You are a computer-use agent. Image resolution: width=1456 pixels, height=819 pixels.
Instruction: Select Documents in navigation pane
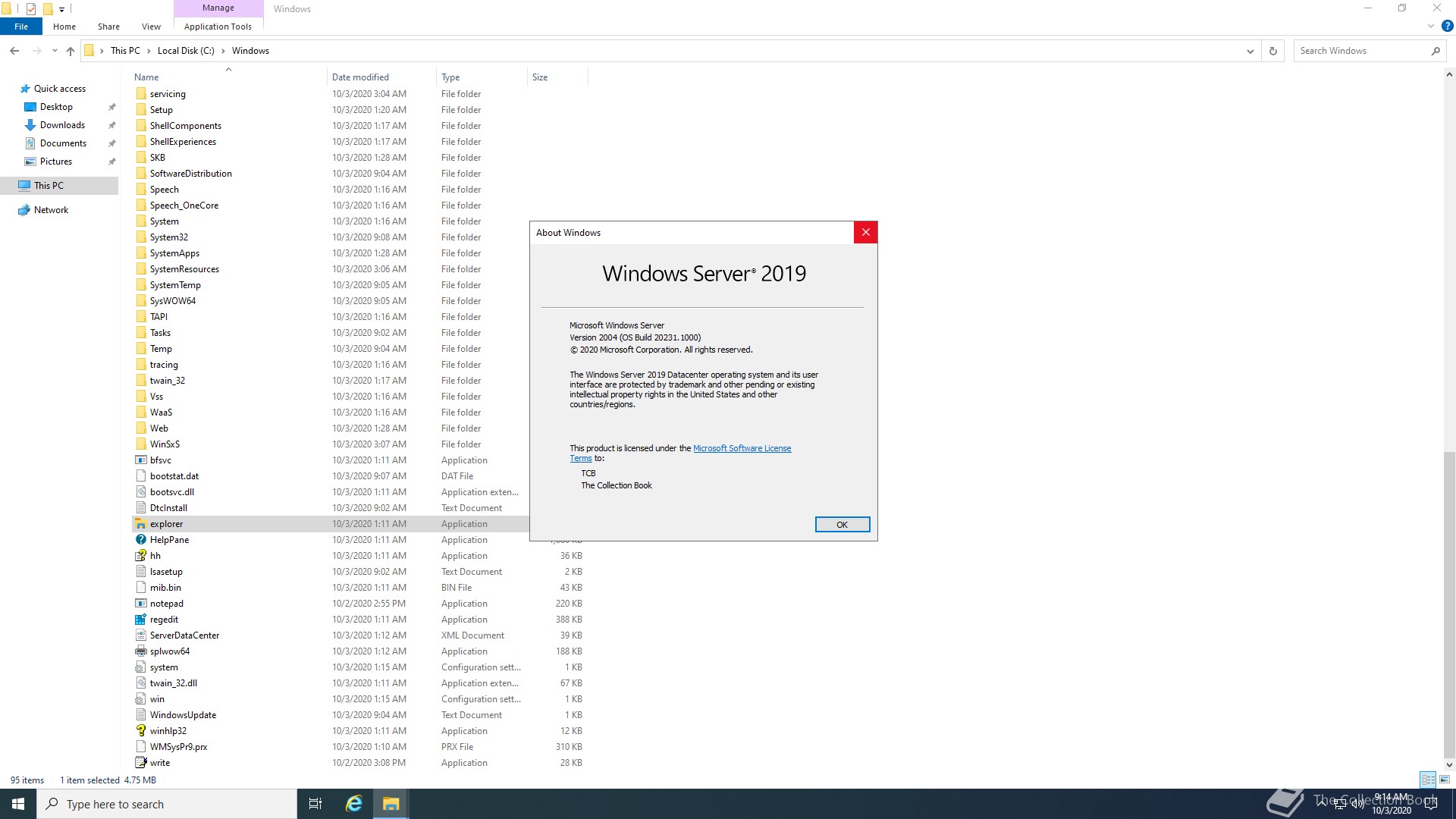(63, 143)
